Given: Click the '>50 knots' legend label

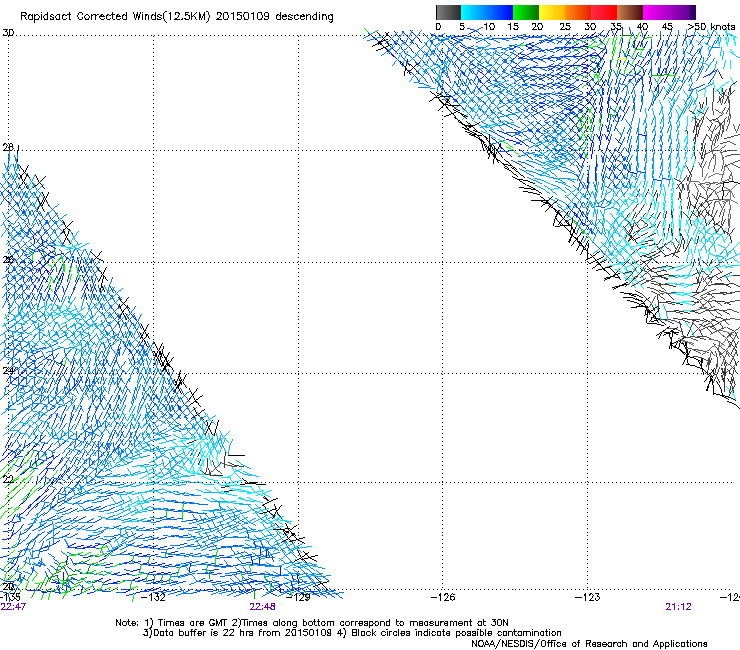Looking at the screenshot, I should click(x=711, y=27).
